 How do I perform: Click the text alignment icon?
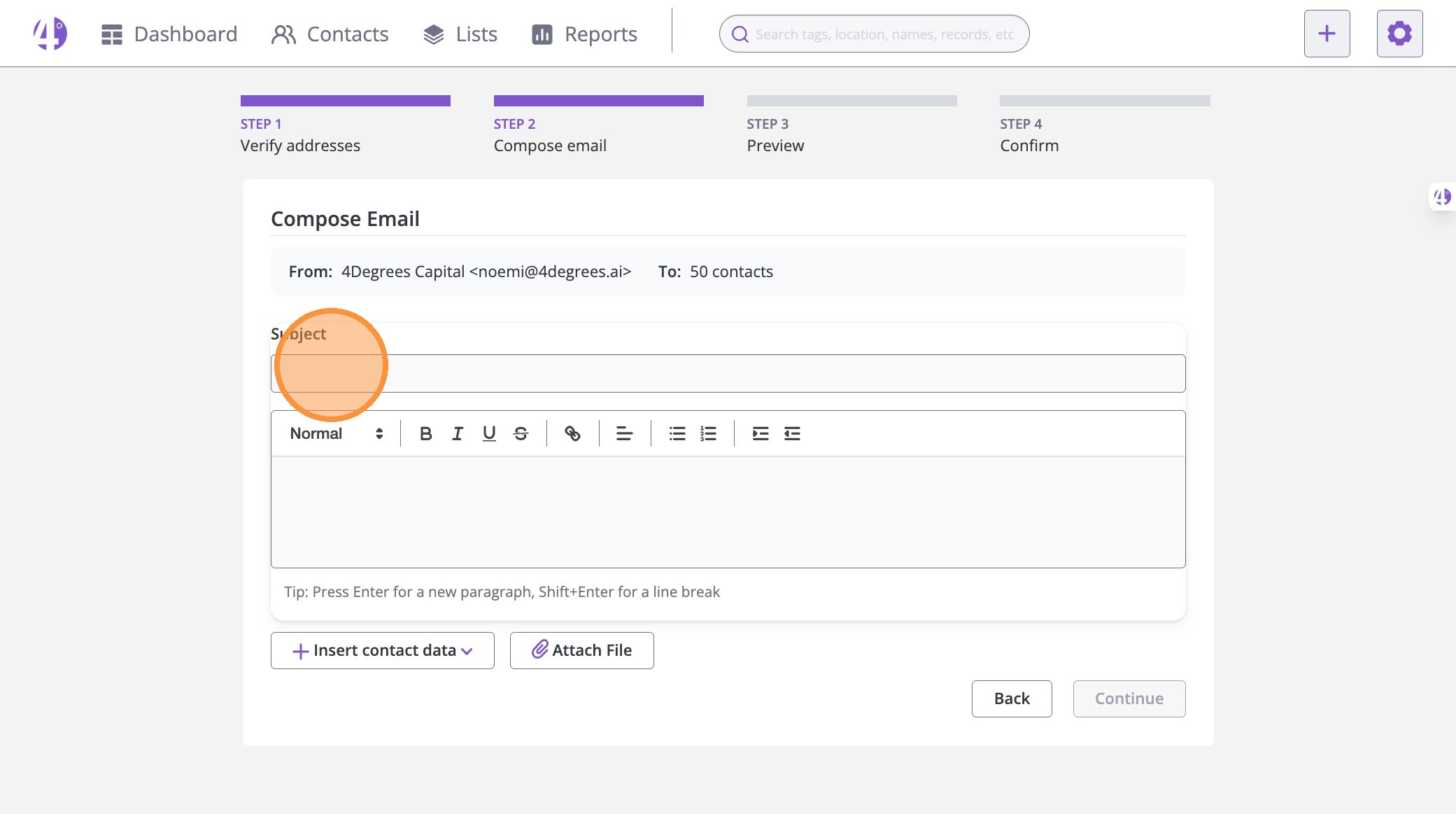[624, 434]
